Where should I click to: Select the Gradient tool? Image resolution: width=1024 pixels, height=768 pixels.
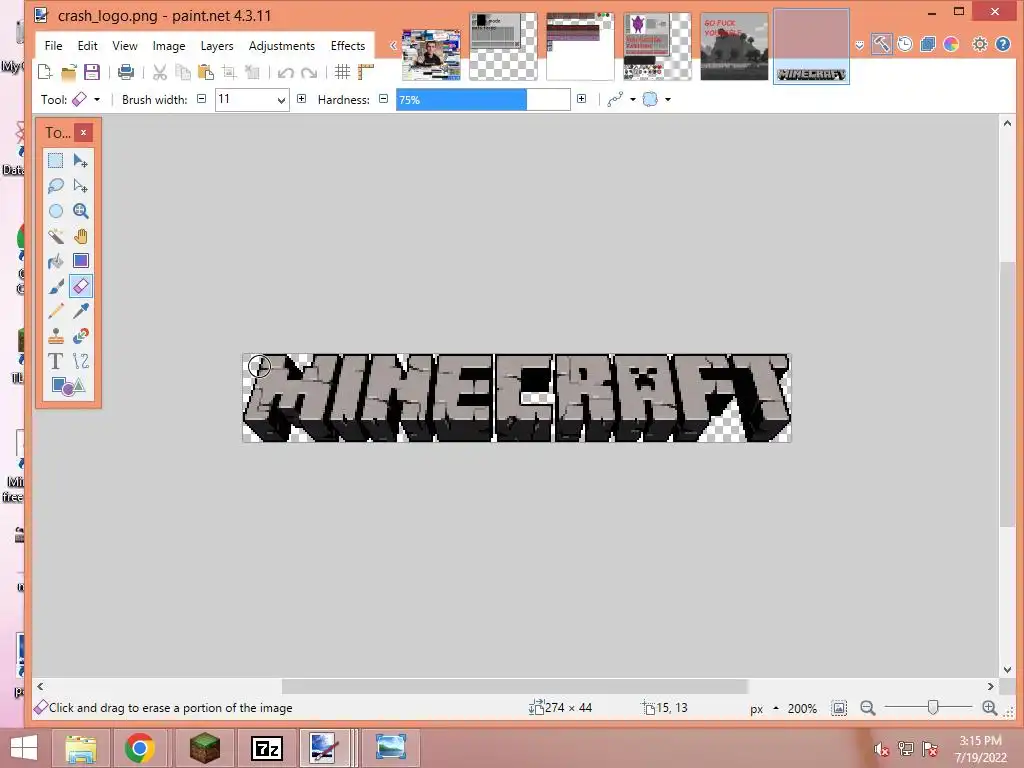pyautogui.click(x=81, y=261)
